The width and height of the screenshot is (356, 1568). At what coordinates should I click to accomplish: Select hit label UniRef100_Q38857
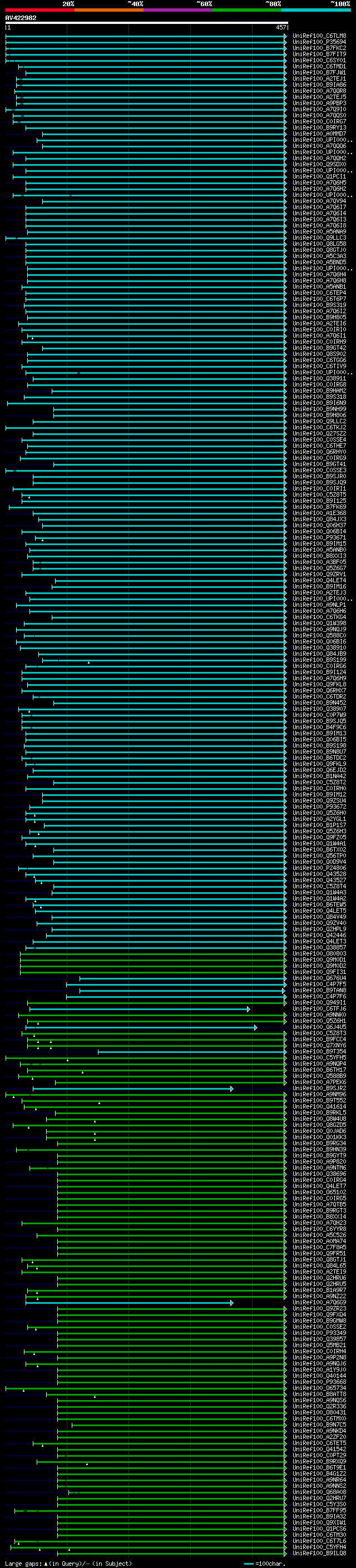click(319, 947)
